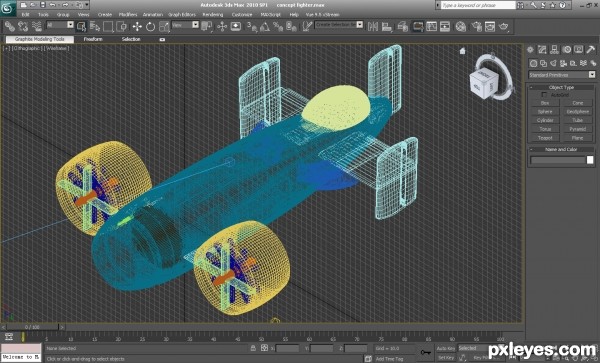
Task: Toggle Angle Snap
Action: point(265,26)
